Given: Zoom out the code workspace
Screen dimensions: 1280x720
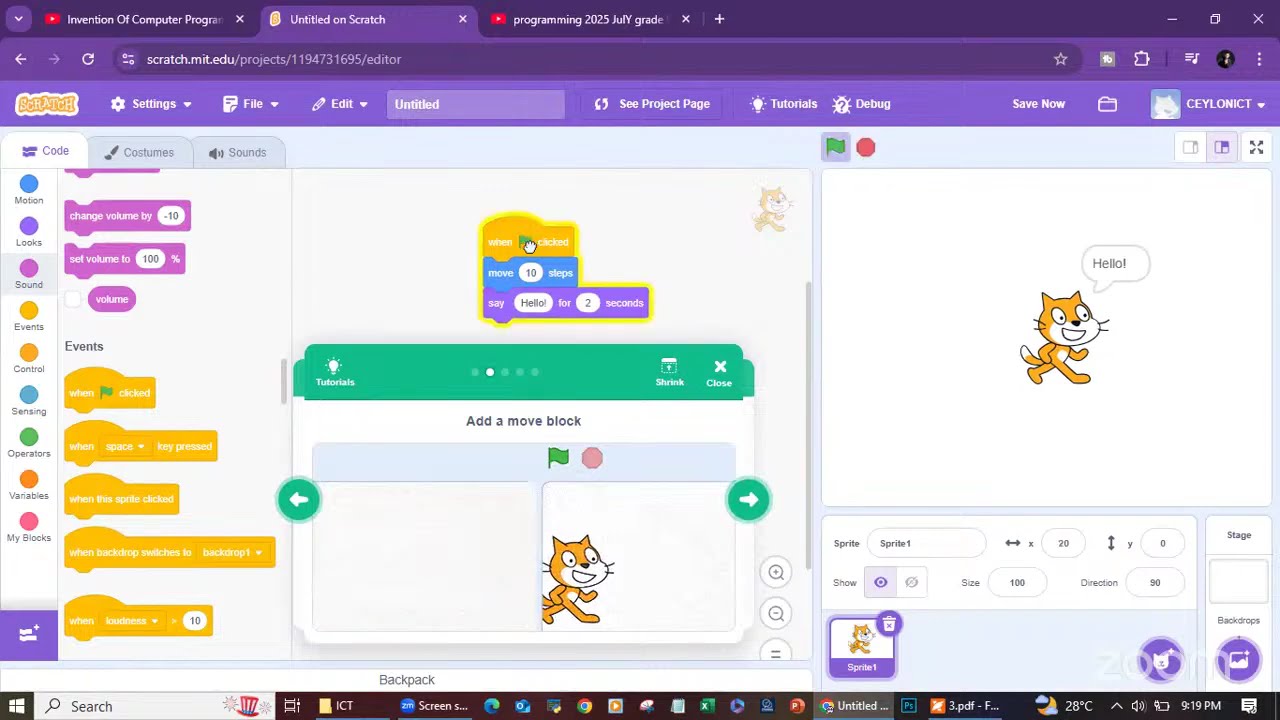Looking at the screenshot, I should point(776,614).
